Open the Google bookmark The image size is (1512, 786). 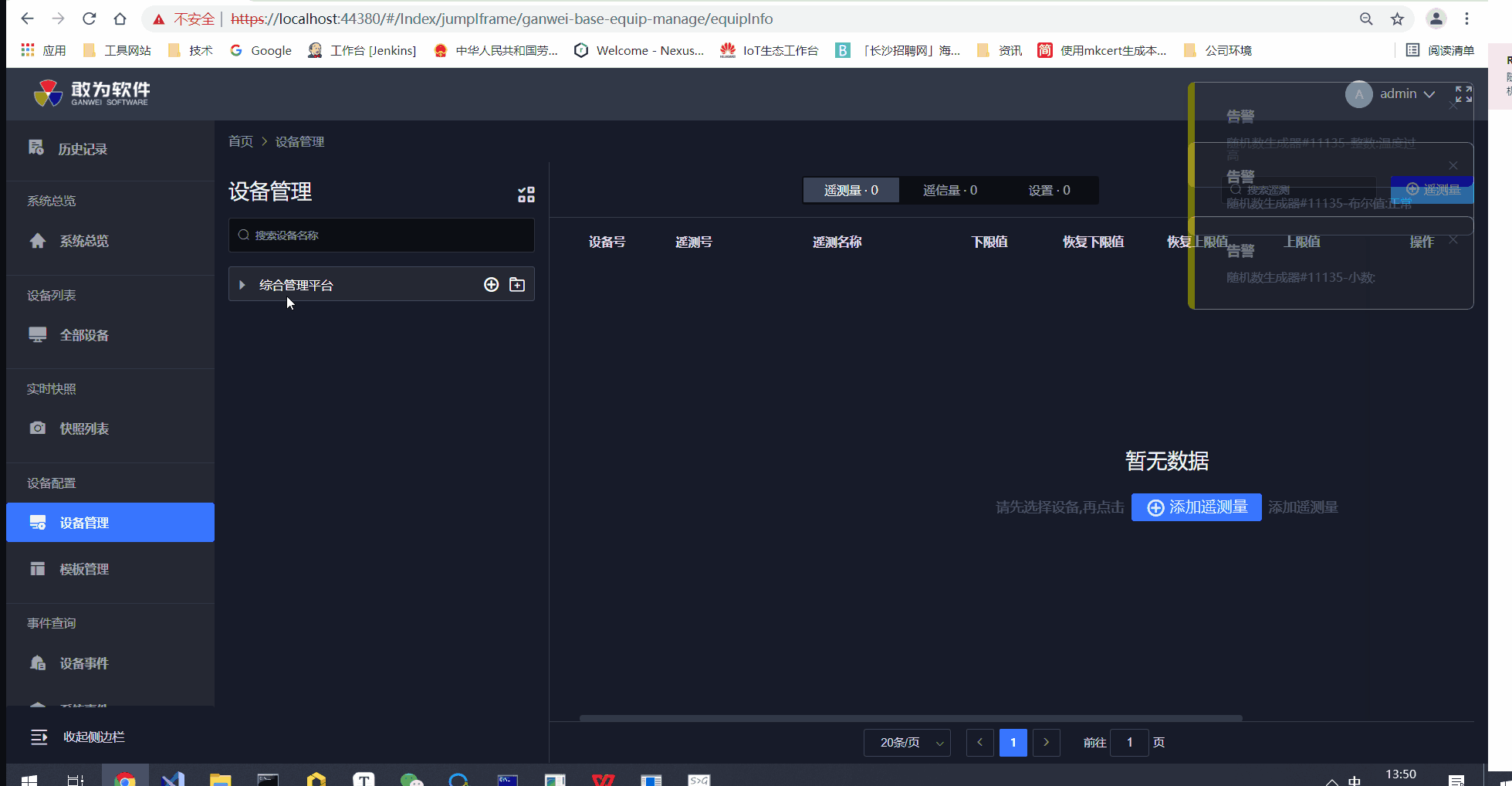coord(261,50)
